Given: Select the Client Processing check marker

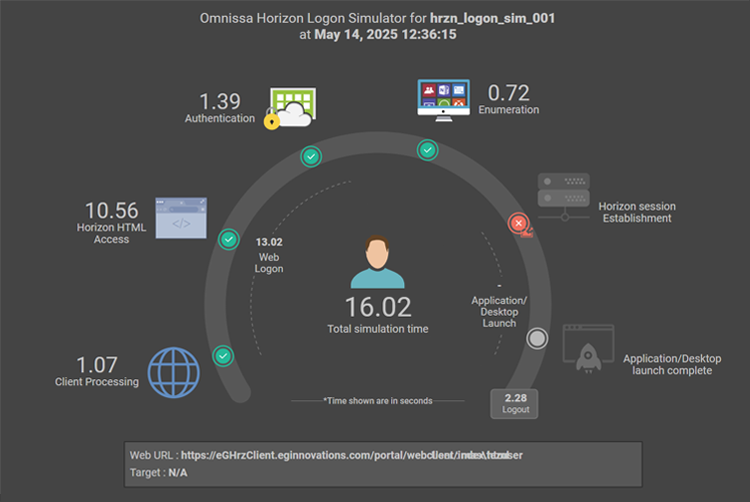Looking at the screenshot, I should point(223,356).
